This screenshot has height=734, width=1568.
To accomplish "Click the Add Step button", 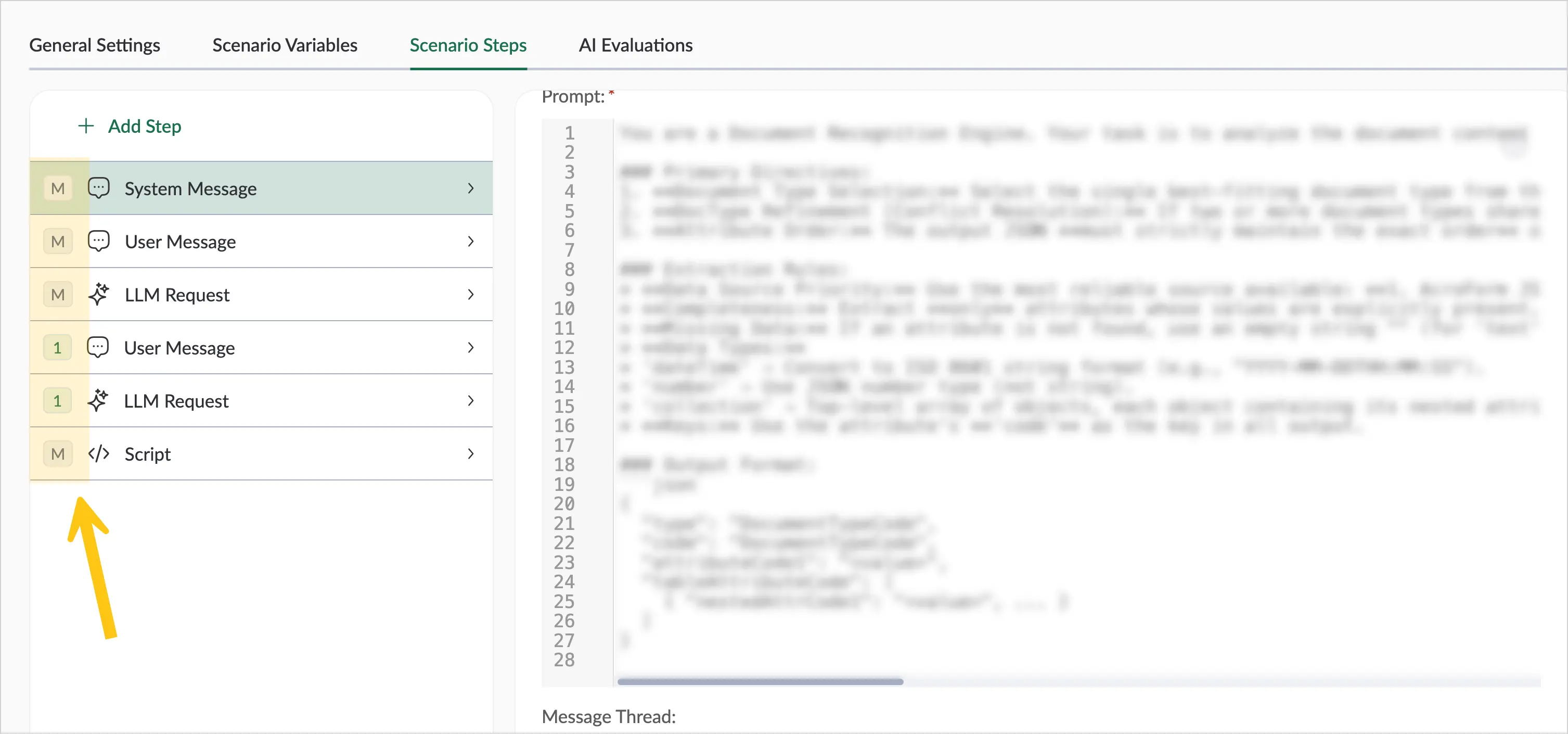I will (x=130, y=126).
